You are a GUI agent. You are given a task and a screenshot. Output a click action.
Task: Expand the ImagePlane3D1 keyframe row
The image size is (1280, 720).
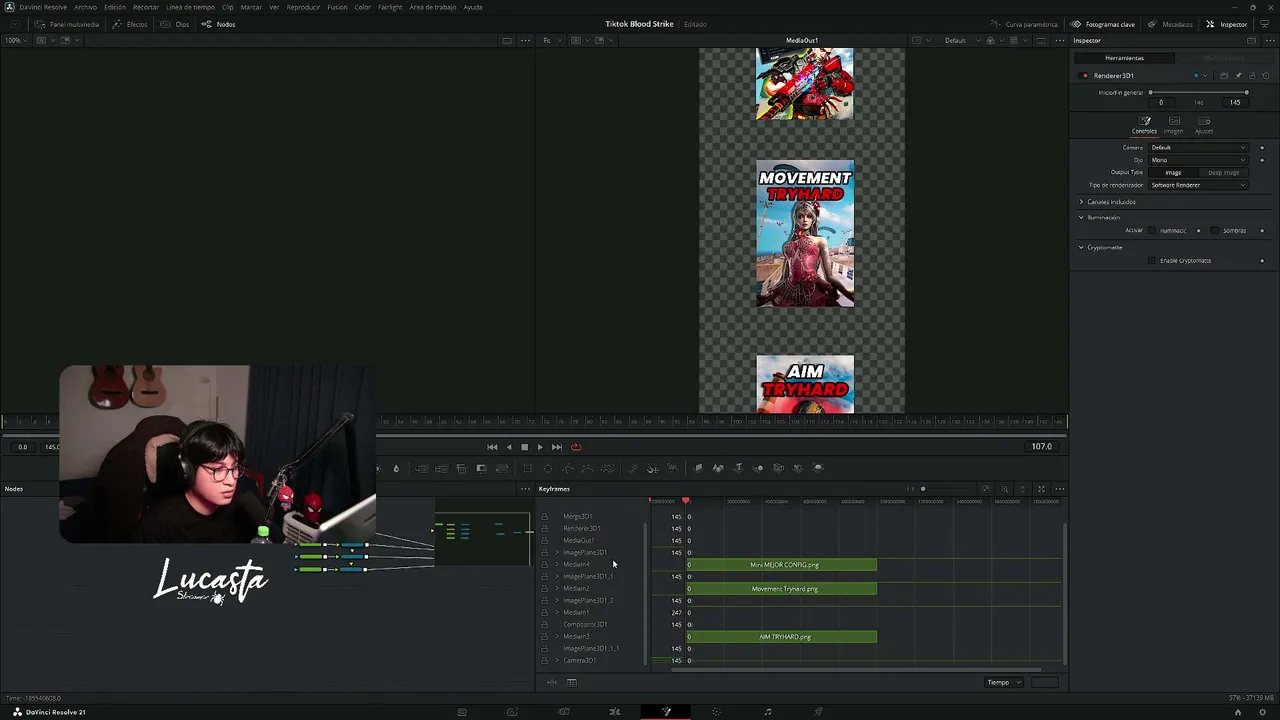tap(557, 553)
